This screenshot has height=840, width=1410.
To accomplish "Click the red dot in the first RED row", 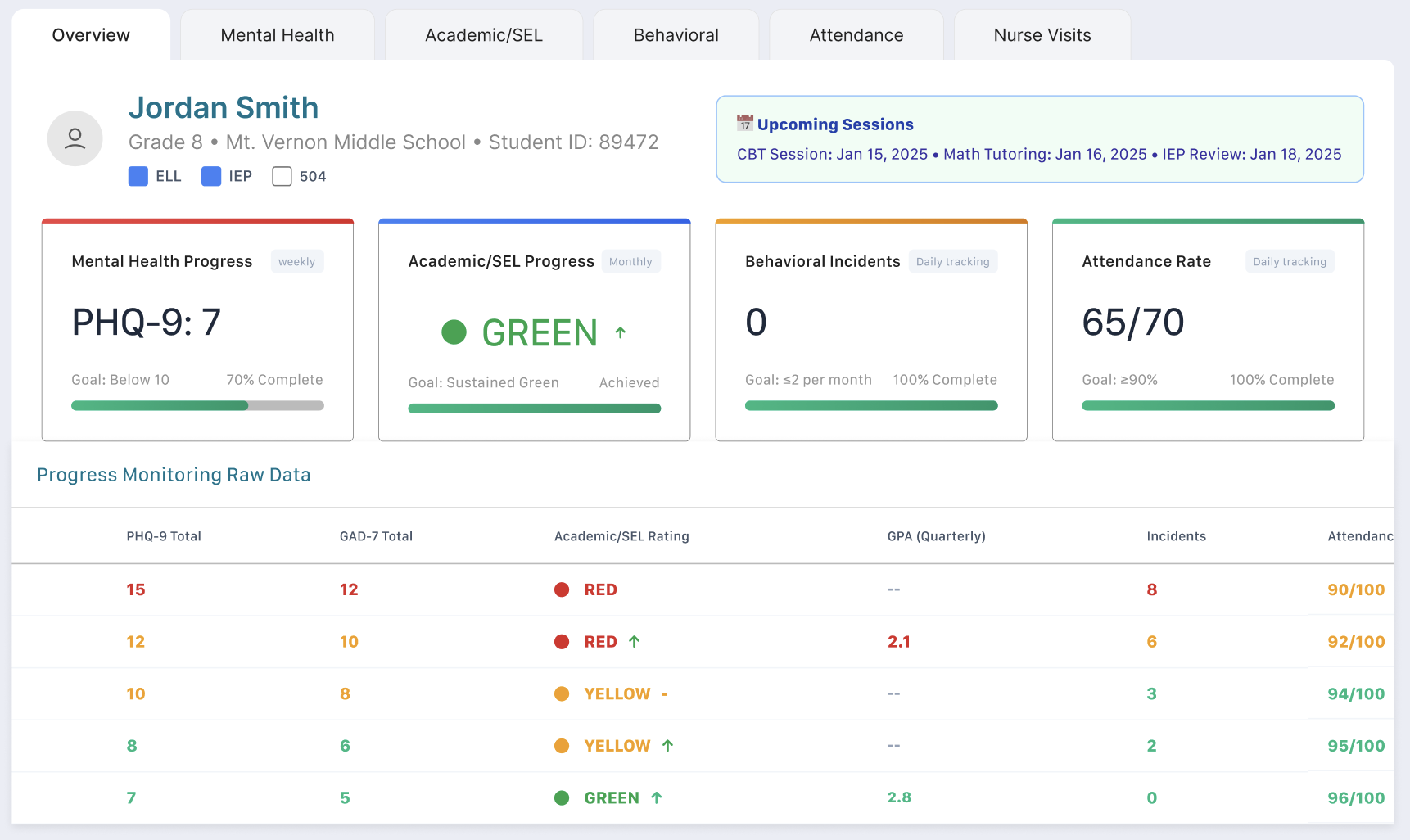I will [x=562, y=589].
